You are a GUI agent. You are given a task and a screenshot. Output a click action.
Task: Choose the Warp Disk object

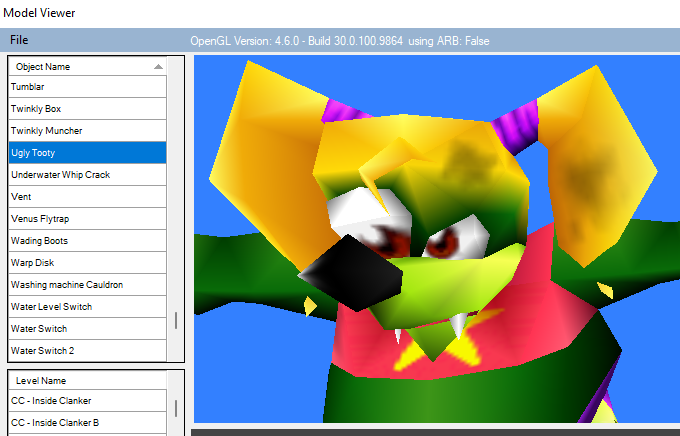click(x=87, y=262)
